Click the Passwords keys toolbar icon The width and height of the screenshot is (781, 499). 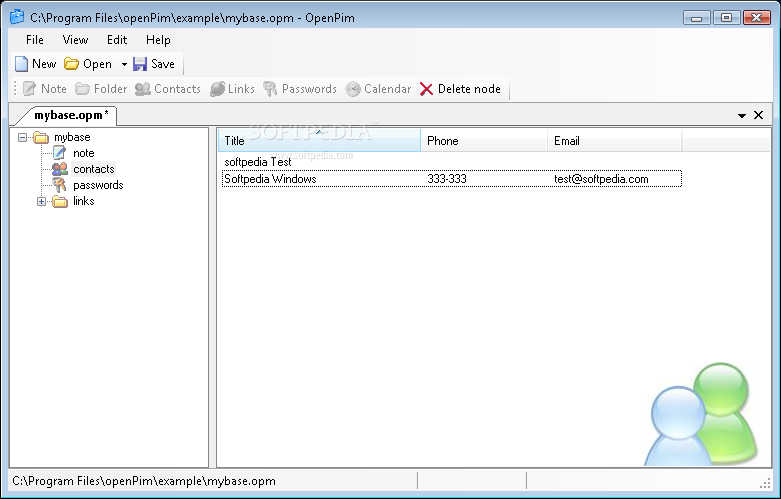pyautogui.click(x=270, y=89)
